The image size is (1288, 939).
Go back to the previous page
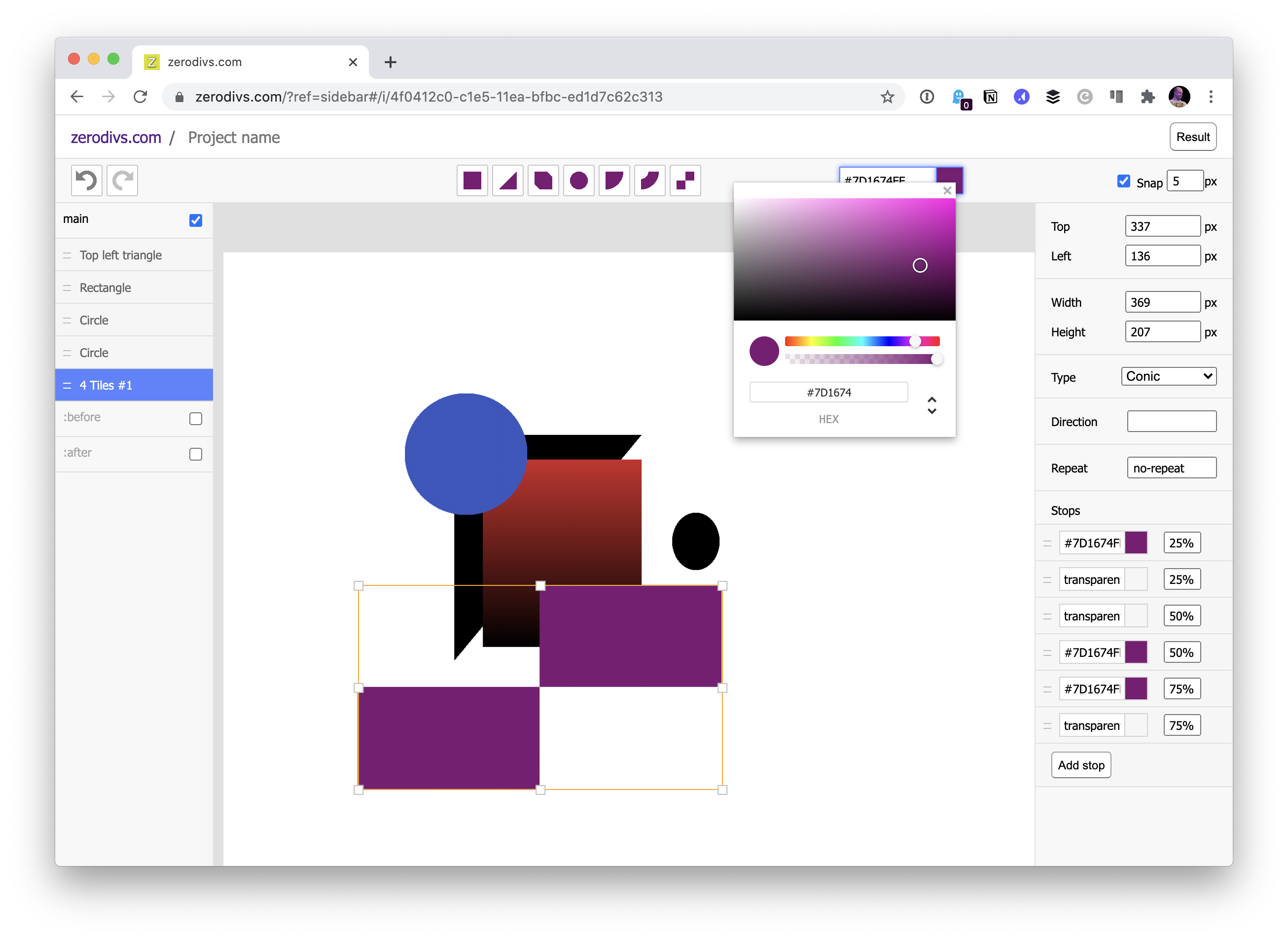[x=77, y=97]
